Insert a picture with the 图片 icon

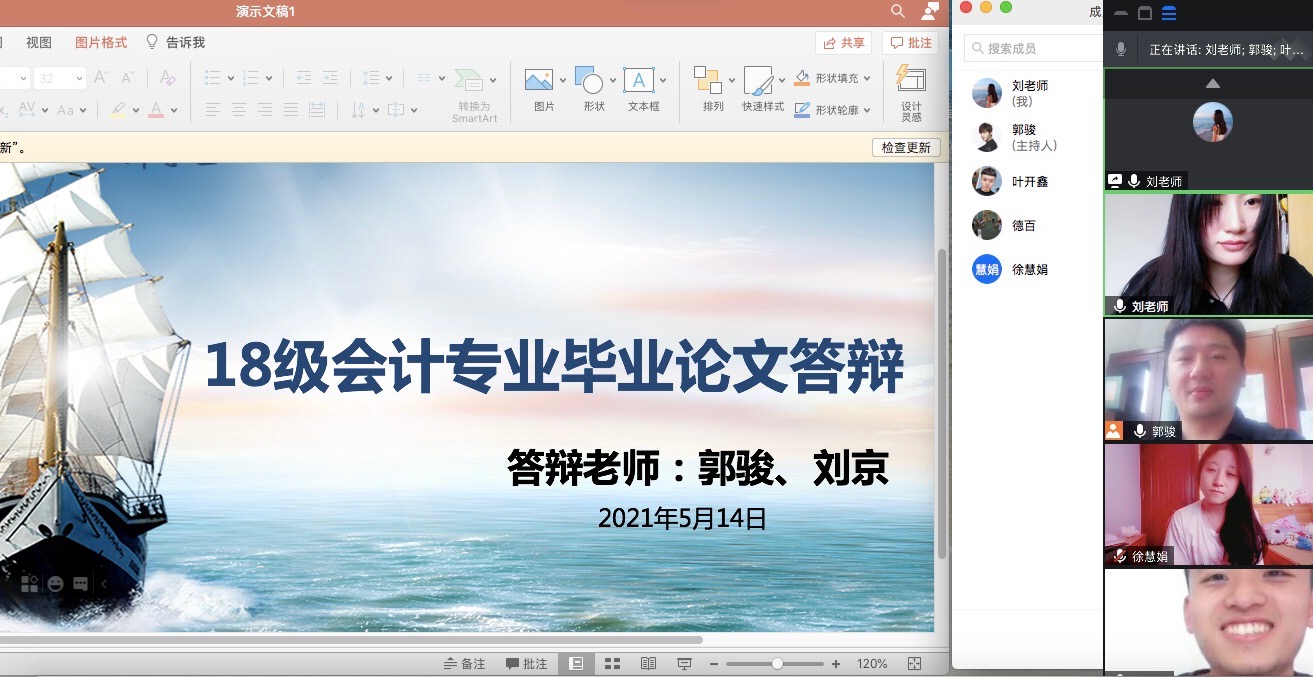[x=538, y=81]
